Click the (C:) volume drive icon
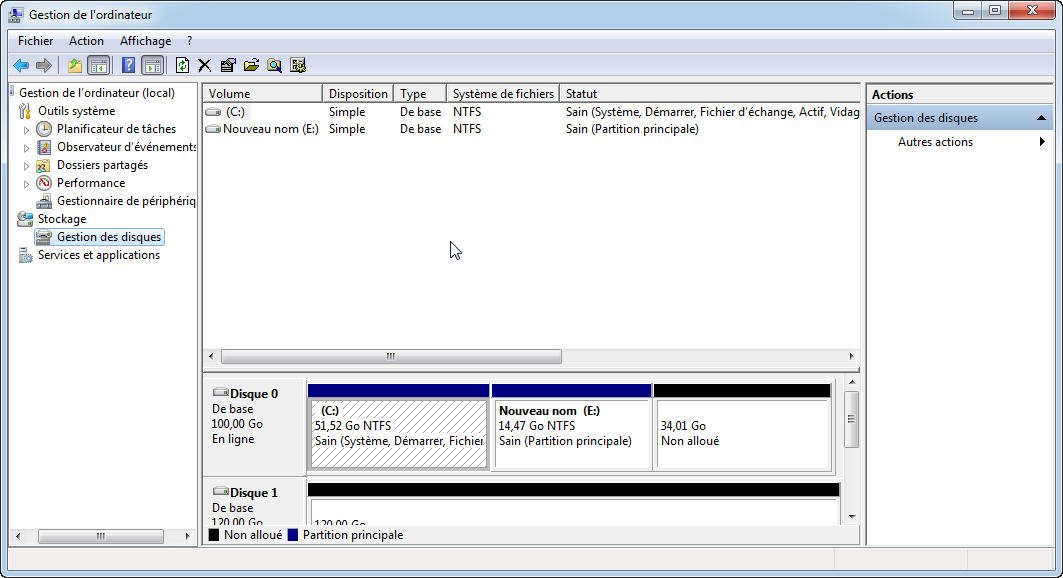1063x578 pixels. coord(214,112)
